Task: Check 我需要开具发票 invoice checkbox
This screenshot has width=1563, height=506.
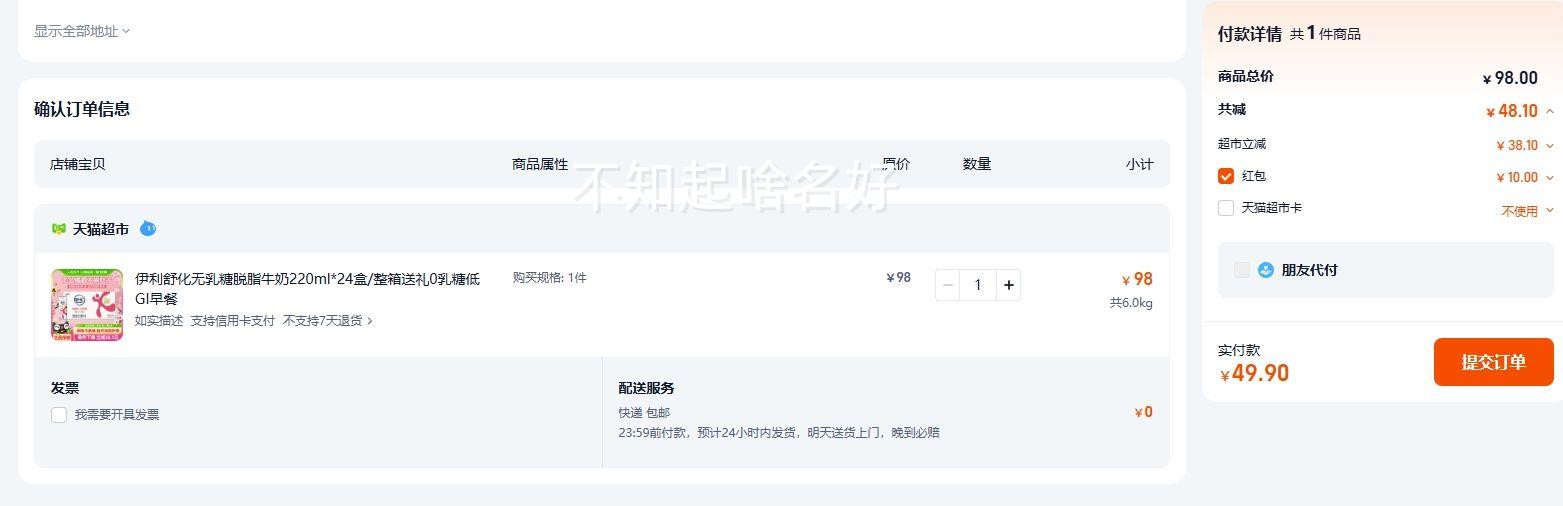Action: coord(59,415)
